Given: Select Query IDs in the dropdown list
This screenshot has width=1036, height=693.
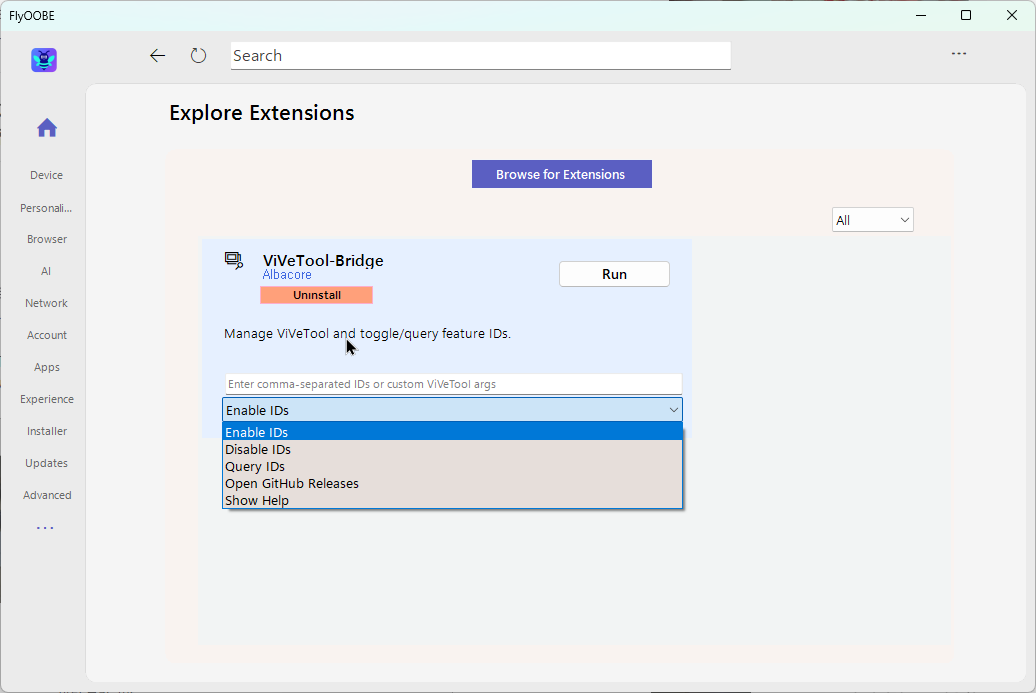Looking at the screenshot, I should [453, 466].
